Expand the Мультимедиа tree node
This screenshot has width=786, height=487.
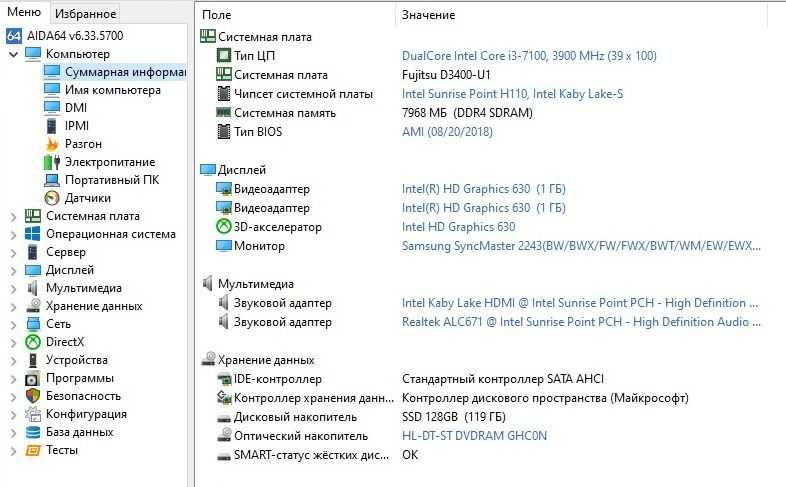click(x=14, y=289)
